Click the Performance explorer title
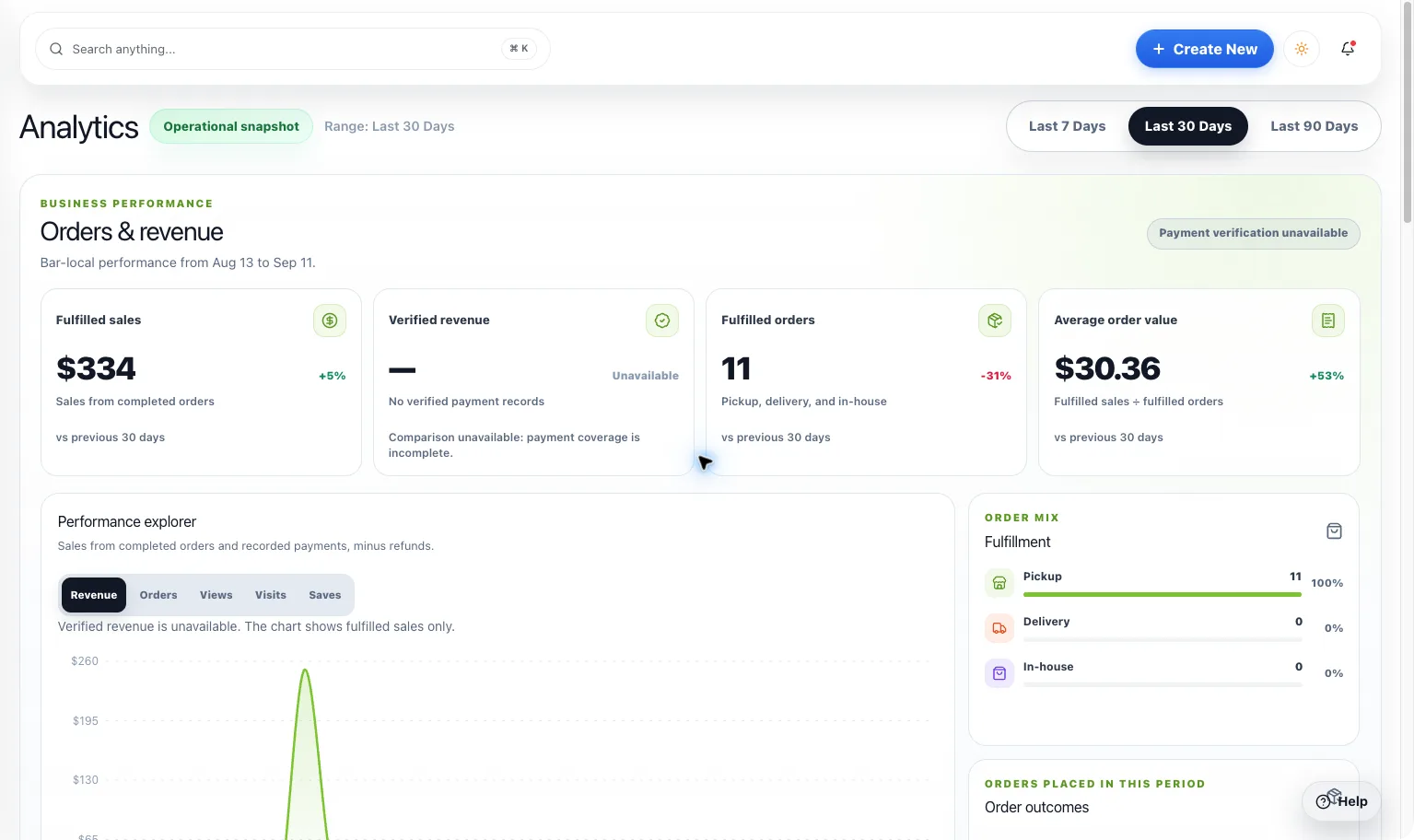The width and height of the screenshot is (1414, 840). coord(127,521)
